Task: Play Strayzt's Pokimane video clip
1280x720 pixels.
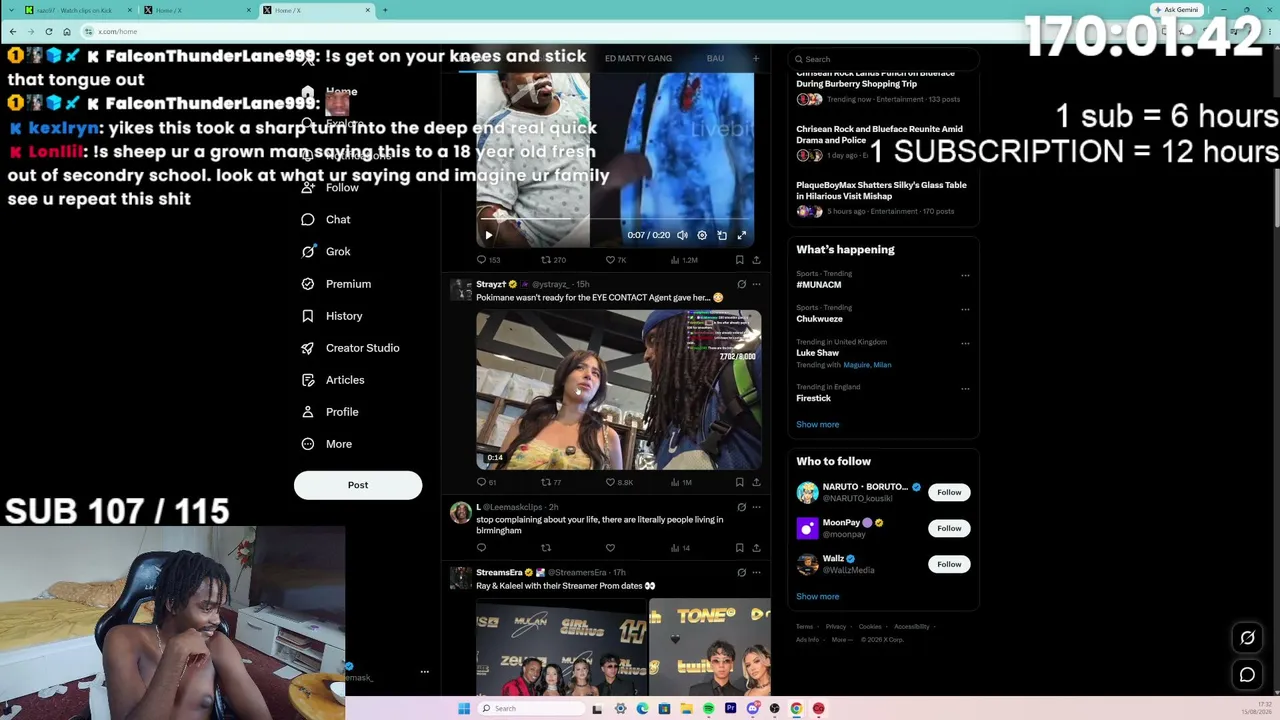Action: click(618, 390)
